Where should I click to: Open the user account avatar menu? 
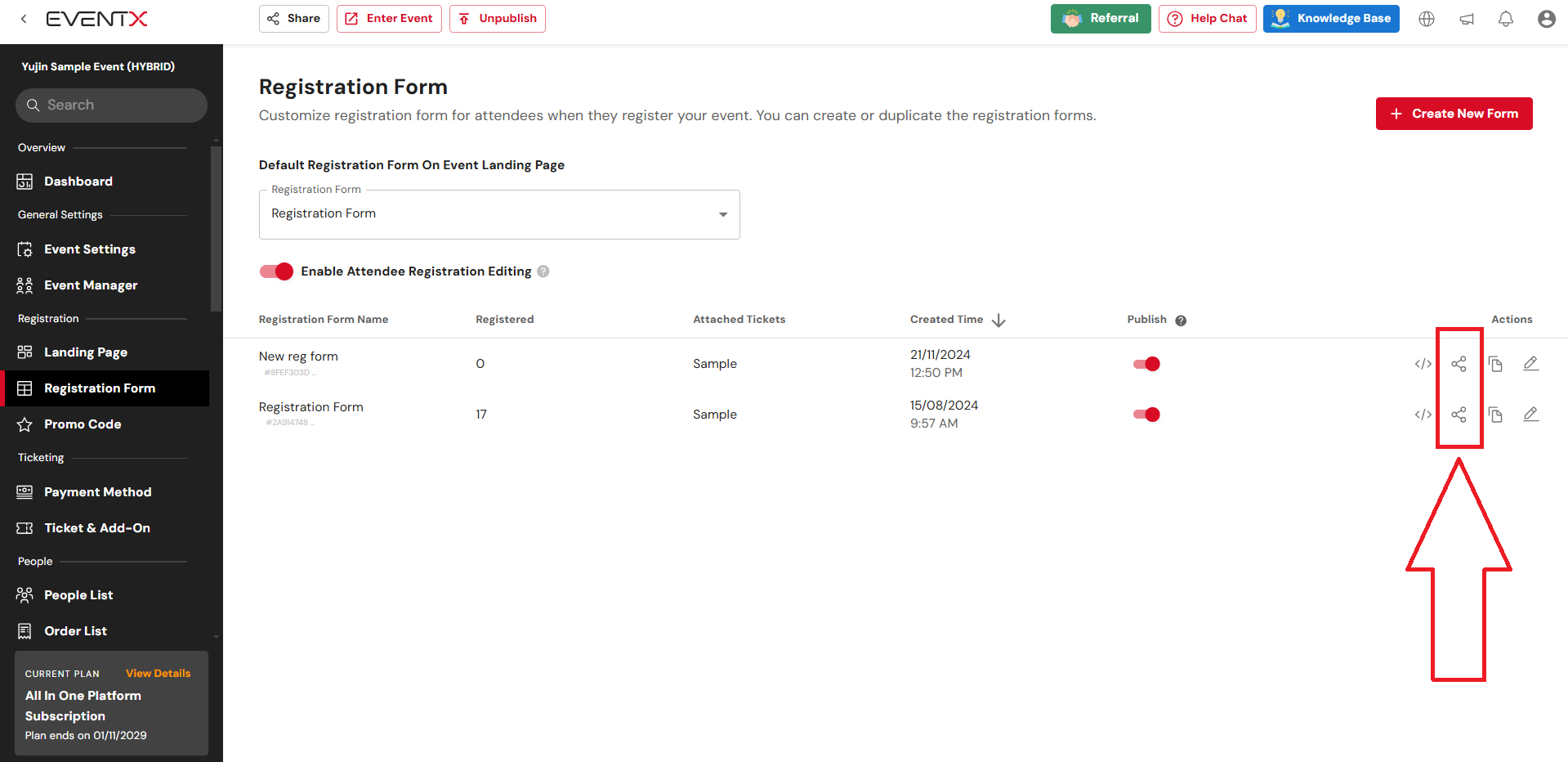(1546, 19)
